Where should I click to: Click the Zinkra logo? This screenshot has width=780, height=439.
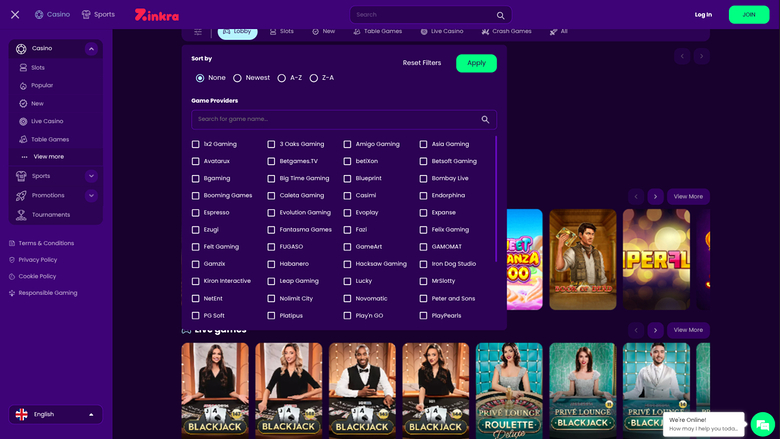pyautogui.click(x=157, y=15)
